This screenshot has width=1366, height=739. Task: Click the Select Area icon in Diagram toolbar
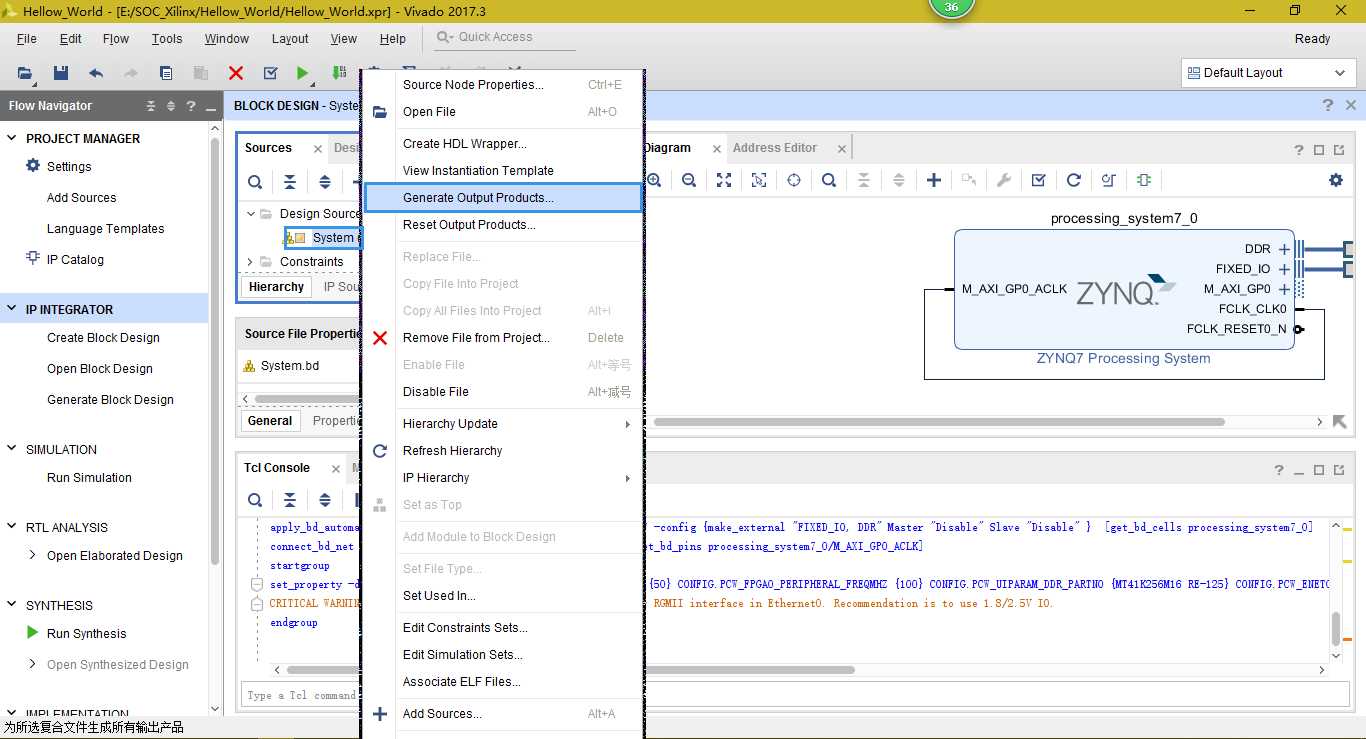[x=759, y=180]
